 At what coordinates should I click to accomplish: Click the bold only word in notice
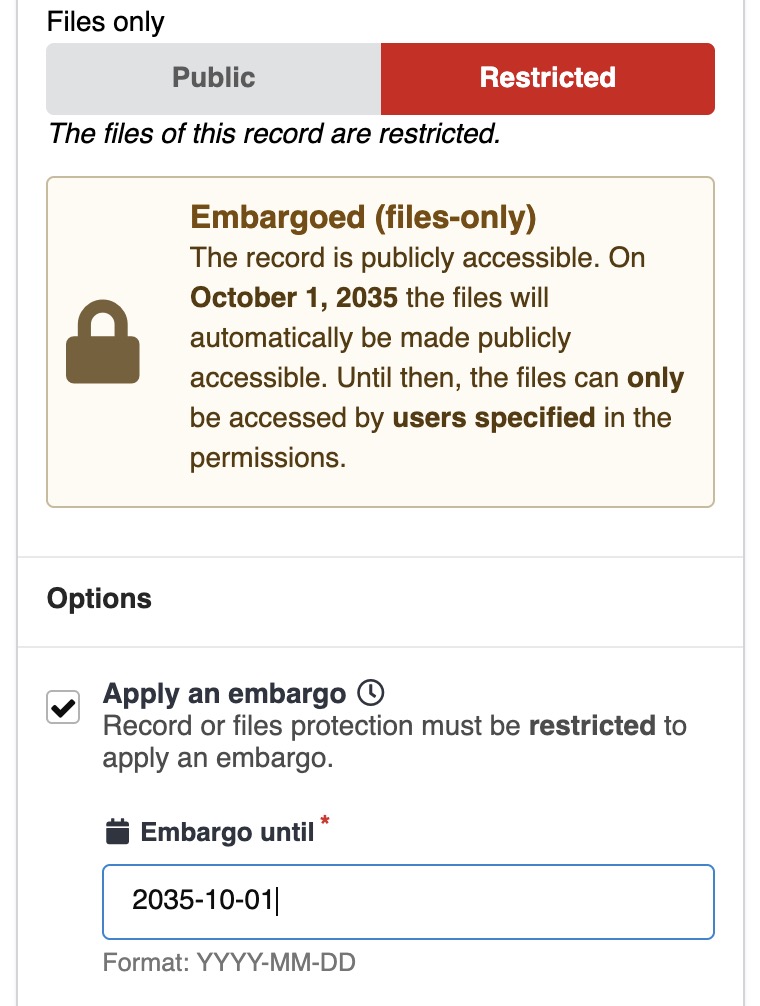[655, 378]
